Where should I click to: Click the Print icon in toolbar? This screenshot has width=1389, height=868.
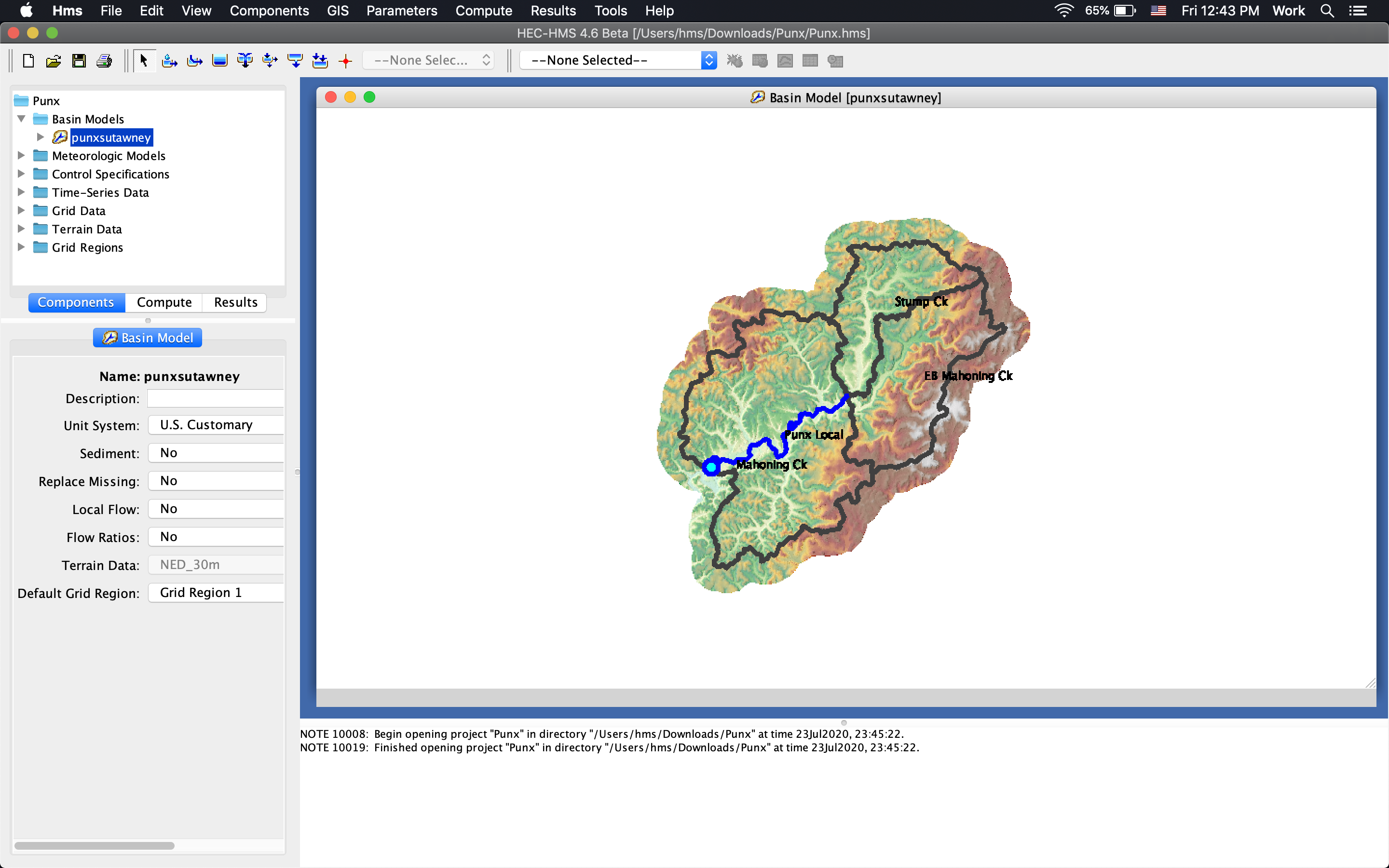click(104, 61)
